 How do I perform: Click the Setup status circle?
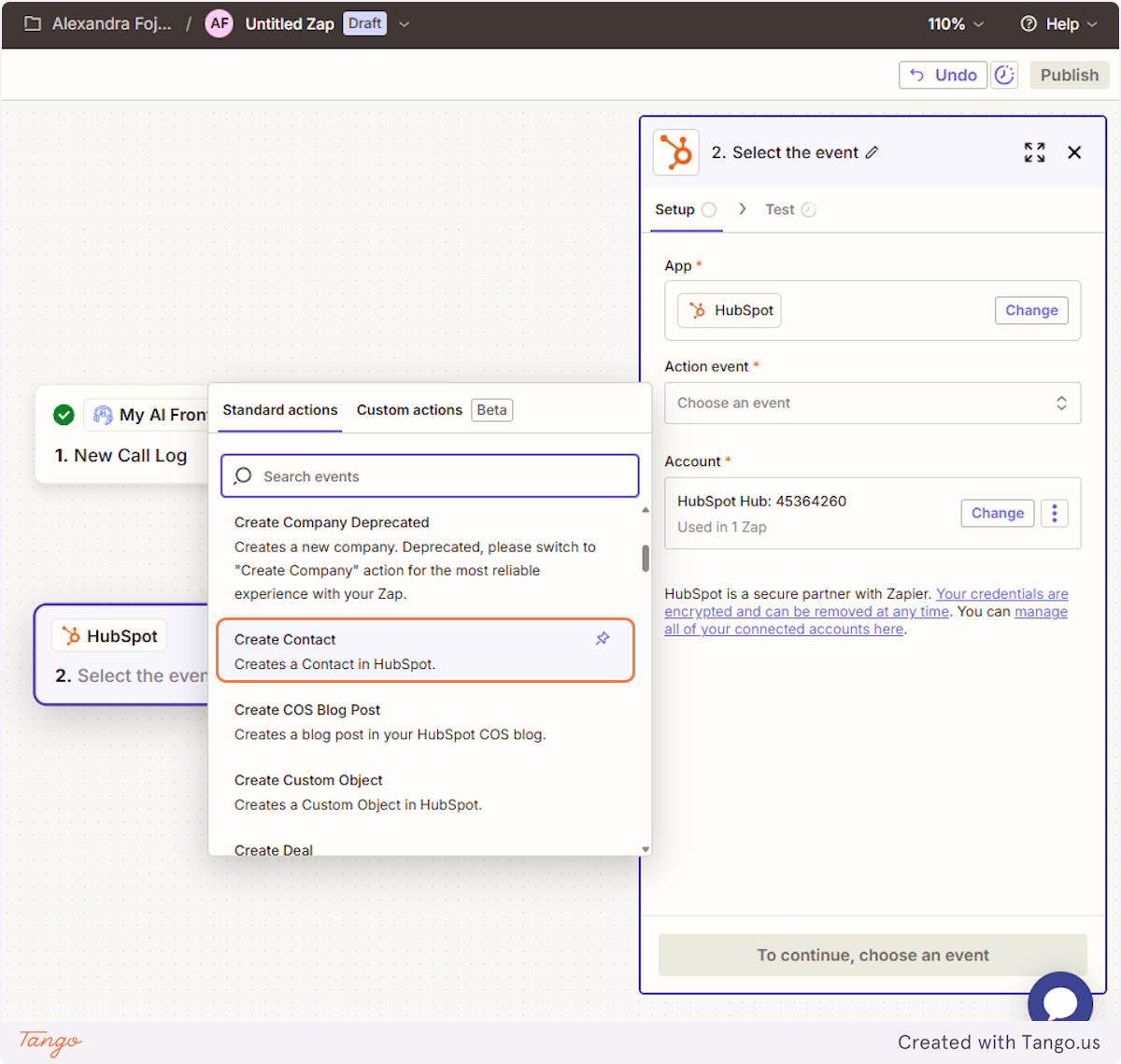pyautogui.click(x=709, y=210)
